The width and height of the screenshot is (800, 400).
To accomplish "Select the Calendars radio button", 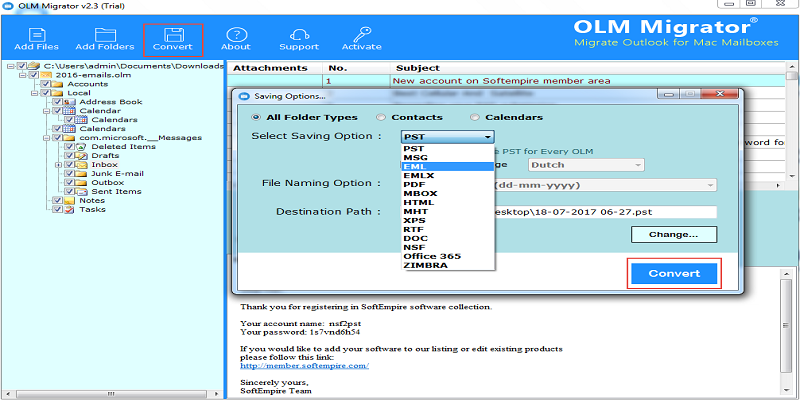I will (x=474, y=117).
